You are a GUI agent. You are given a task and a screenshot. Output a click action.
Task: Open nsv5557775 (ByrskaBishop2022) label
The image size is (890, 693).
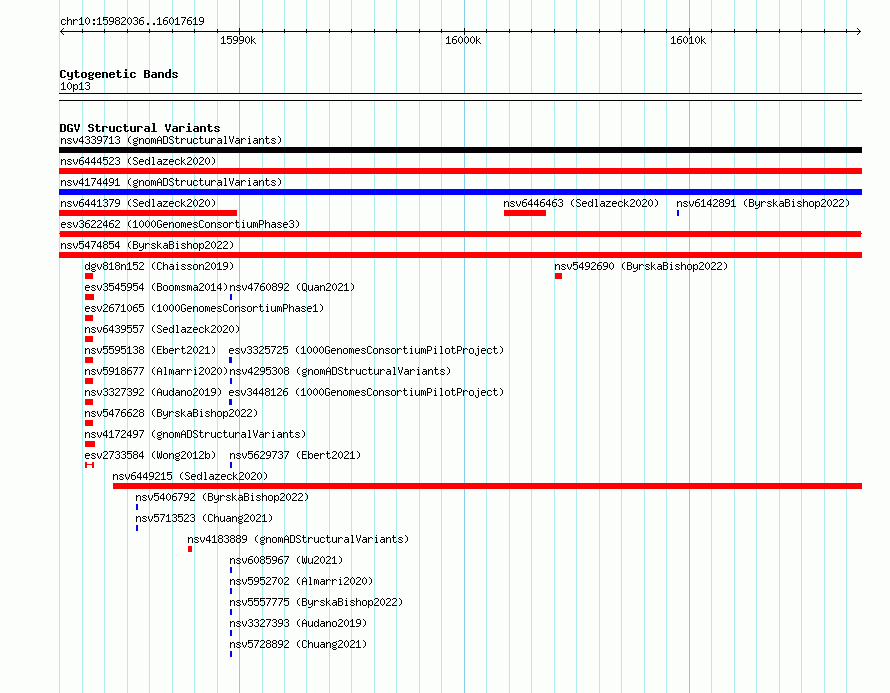[x=316, y=602]
